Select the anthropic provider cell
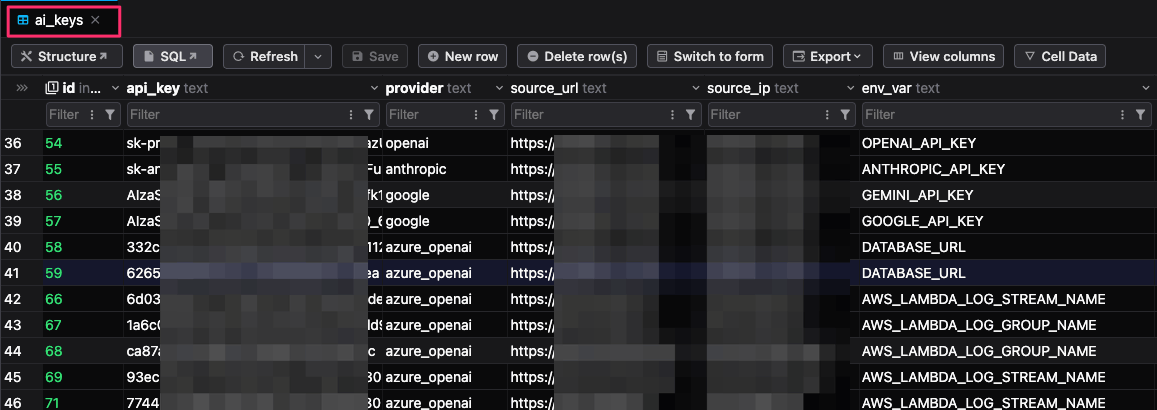Viewport: 1157px width, 410px height. coord(444,169)
